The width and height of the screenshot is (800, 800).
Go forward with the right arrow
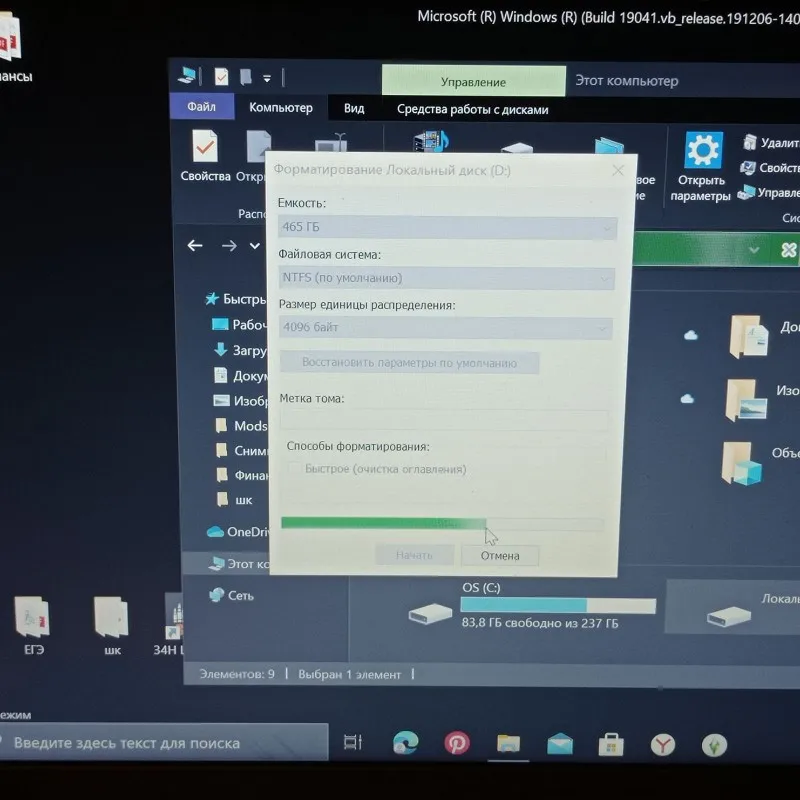(229, 246)
